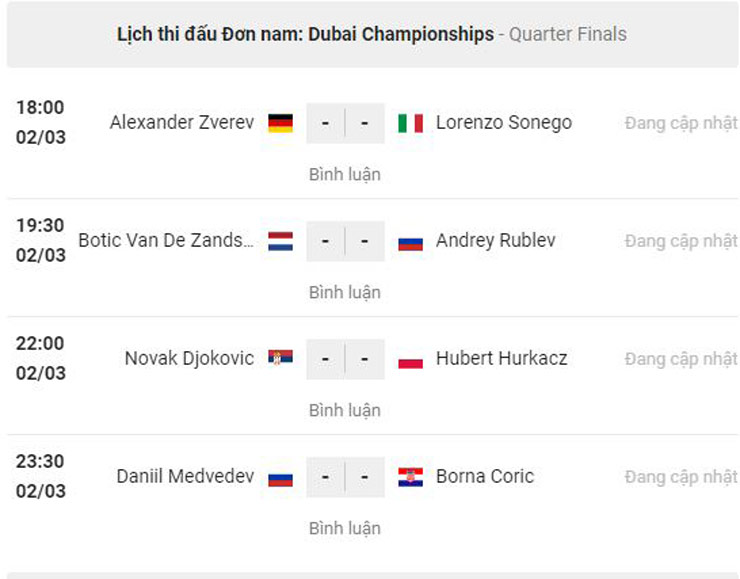Click the Russian flag beside Daniil Medvedev
Viewport: 740px width, 579px height.
click(x=281, y=477)
